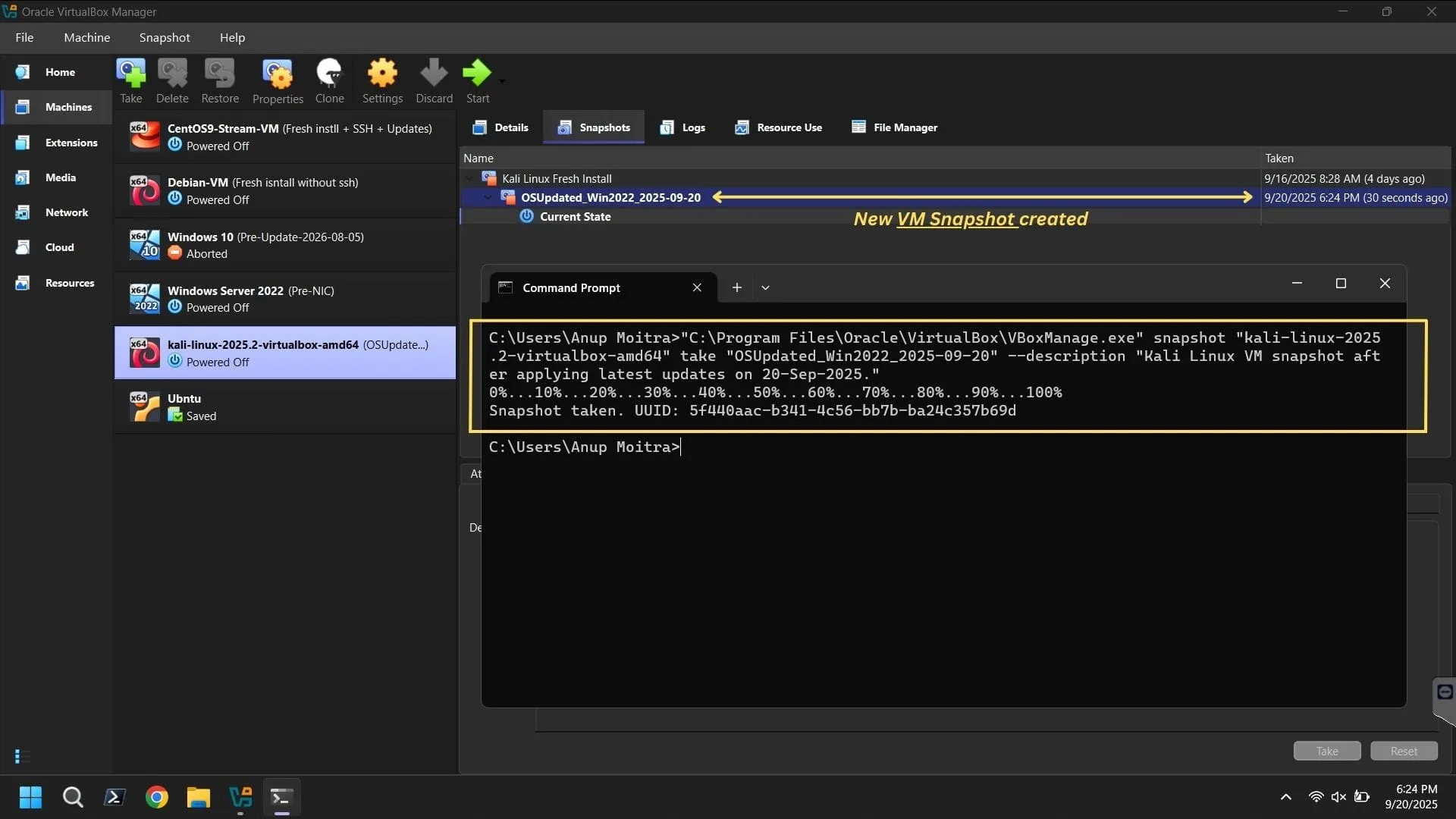This screenshot has height=819, width=1456.
Task: Open the Start button dropdown arrow
Action: [503, 83]
